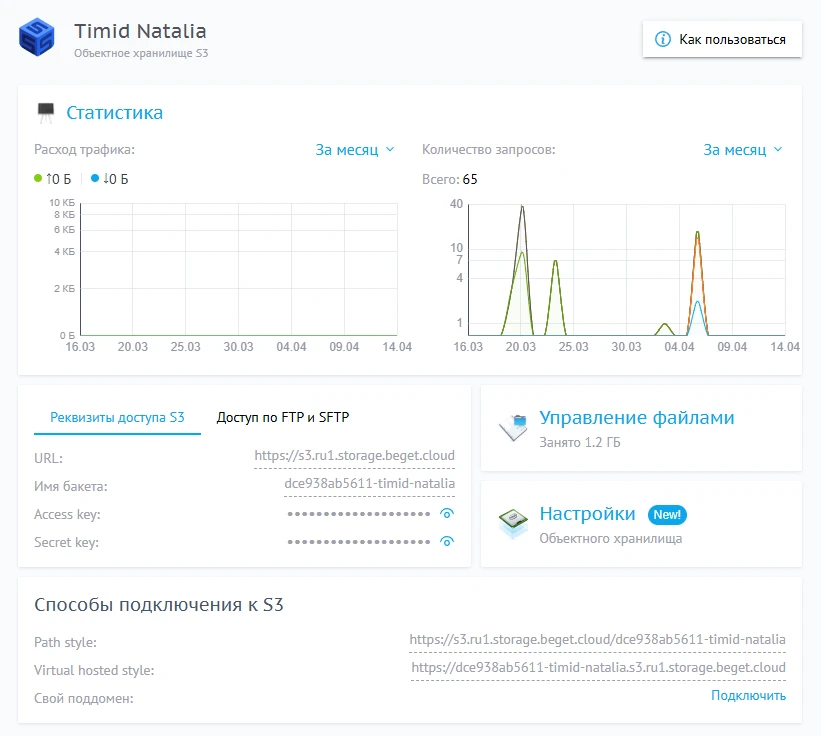Switch to Реквизиты доступа S3 tab
821x736 pixels.
[x=118, y=417]
